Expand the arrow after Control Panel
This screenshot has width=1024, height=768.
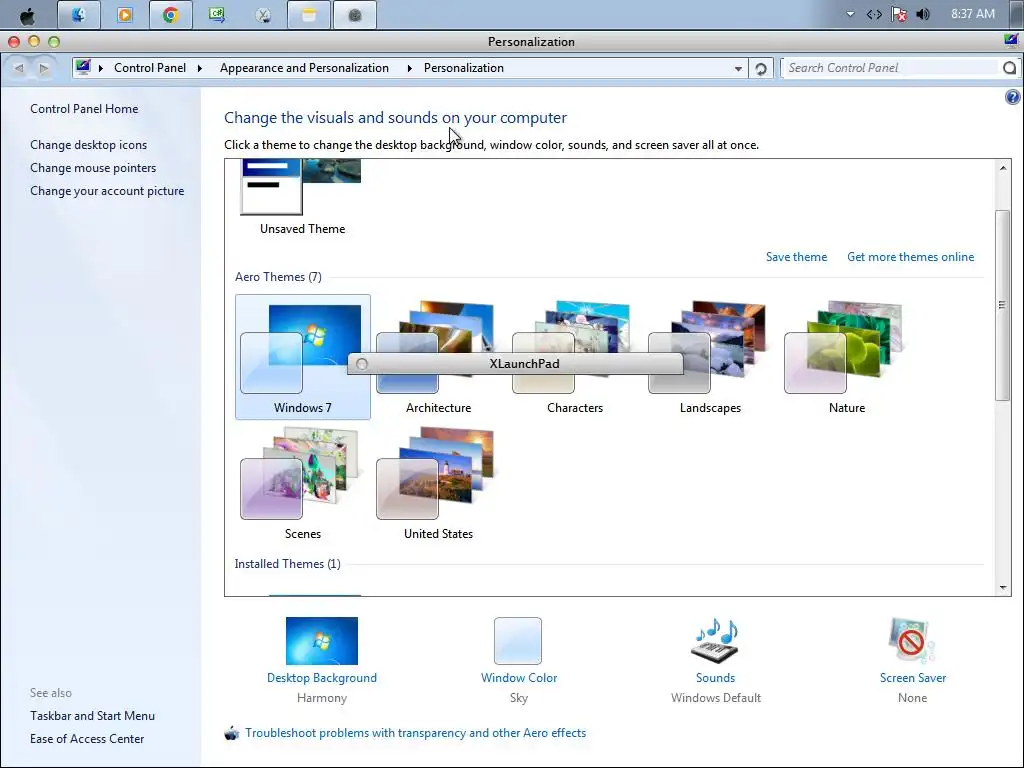point(199,68)
